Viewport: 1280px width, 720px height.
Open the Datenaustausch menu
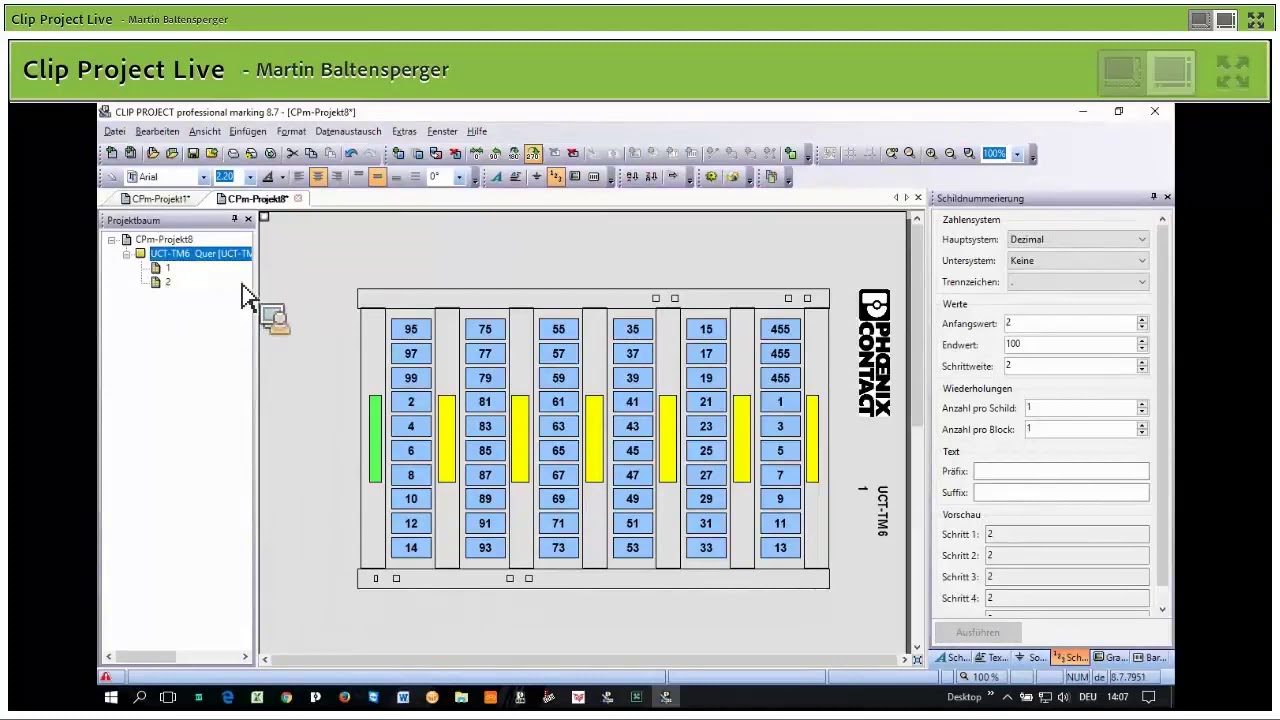click(348, 131)
